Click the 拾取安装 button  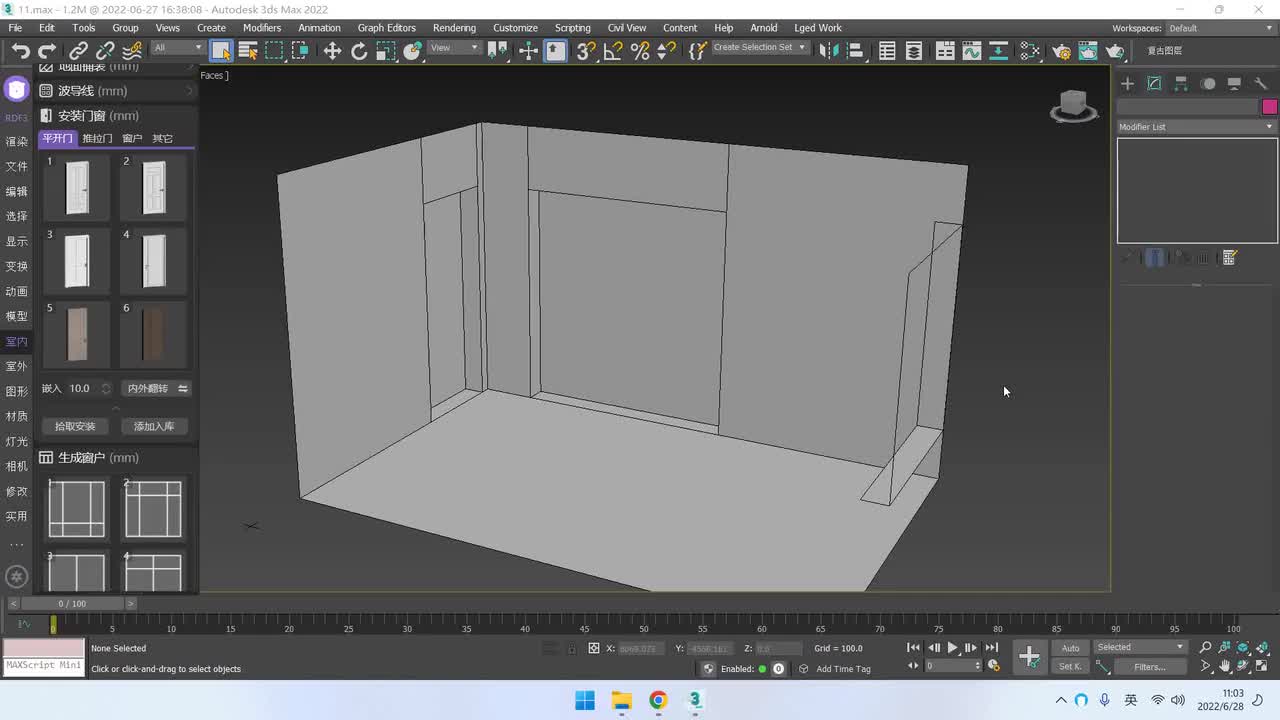pyautogui.click(x=75, y=427)
